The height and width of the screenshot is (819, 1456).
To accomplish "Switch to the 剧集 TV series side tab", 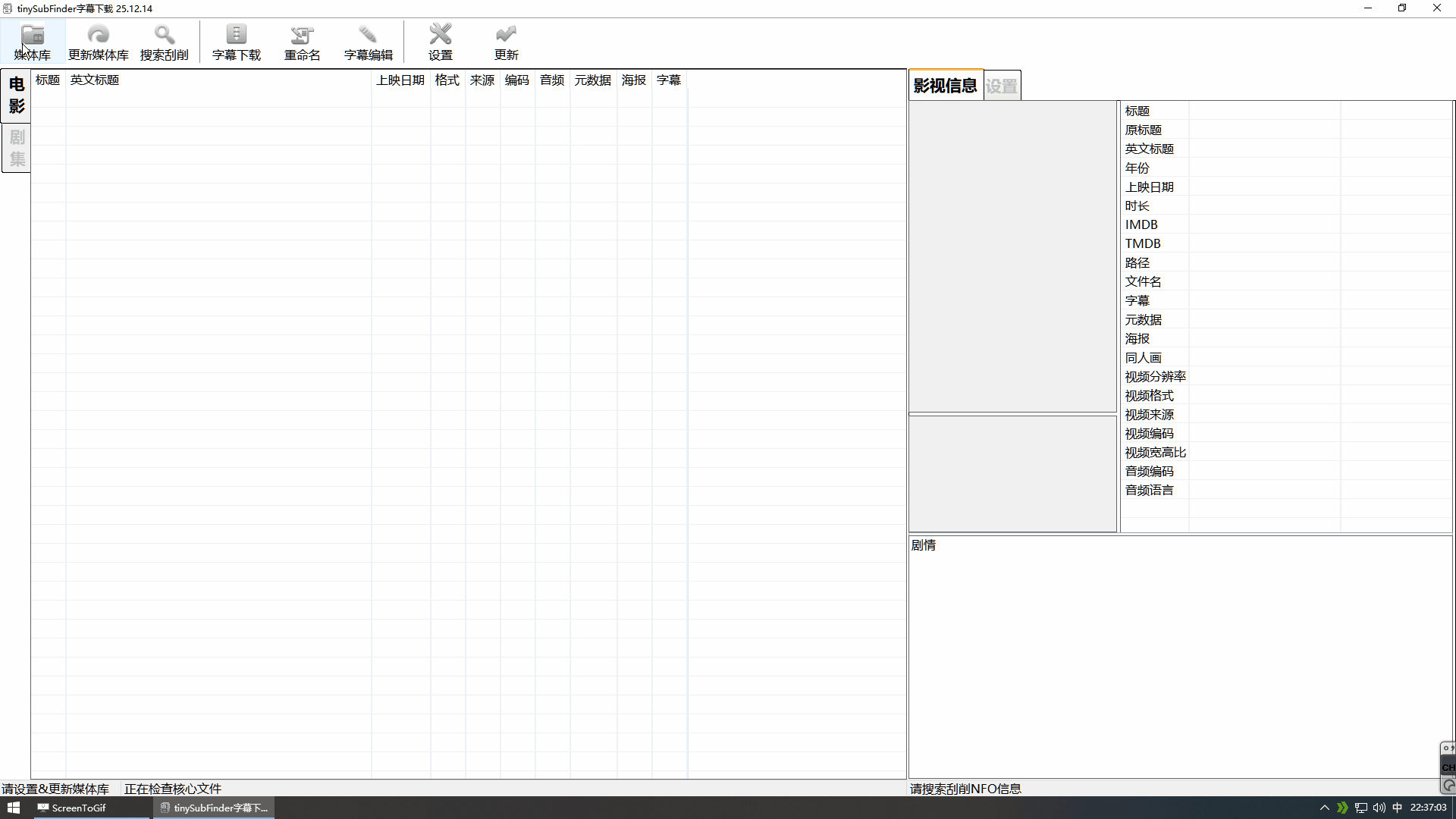I will pyautogui.click(x=17, y=148).
